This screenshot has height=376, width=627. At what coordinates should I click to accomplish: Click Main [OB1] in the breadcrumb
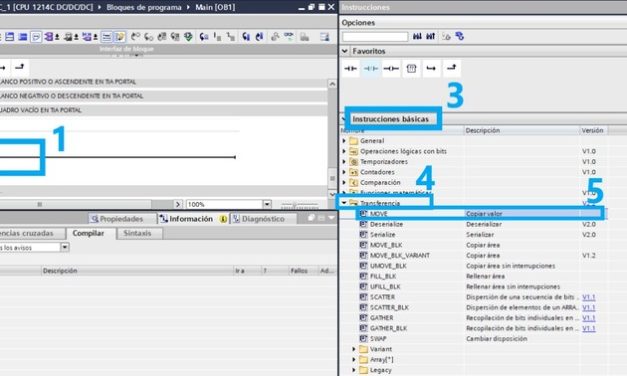pyautogui.click(x=215, y=7)
